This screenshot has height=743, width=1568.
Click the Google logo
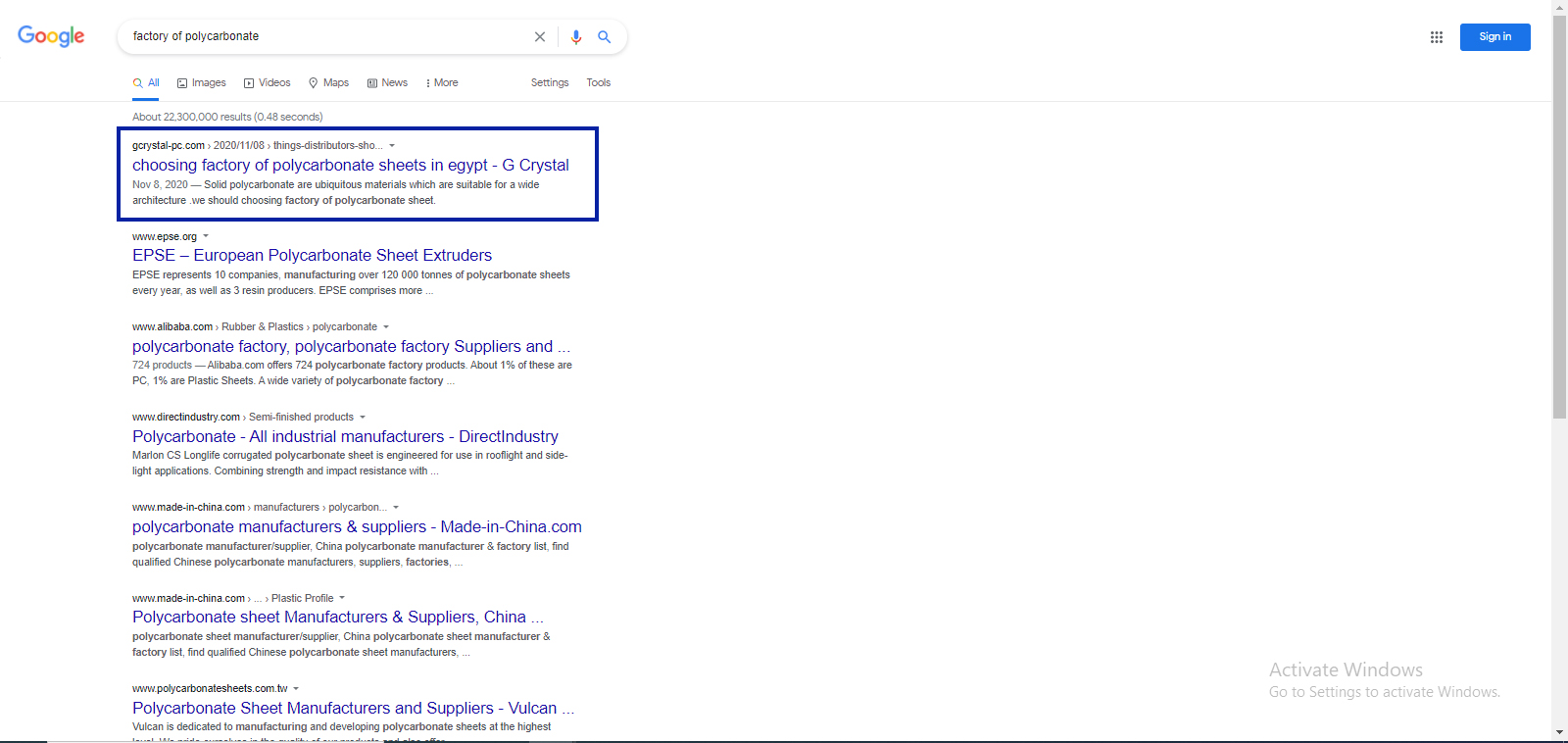click(x=51, y=36)
